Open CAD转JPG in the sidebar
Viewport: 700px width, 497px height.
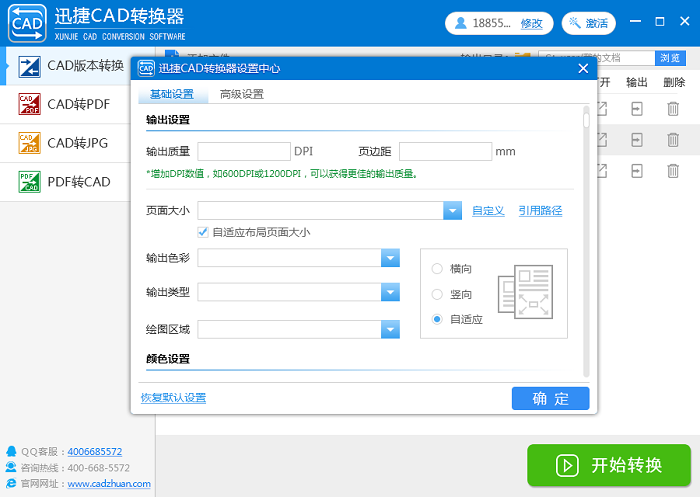coord(65,143)
